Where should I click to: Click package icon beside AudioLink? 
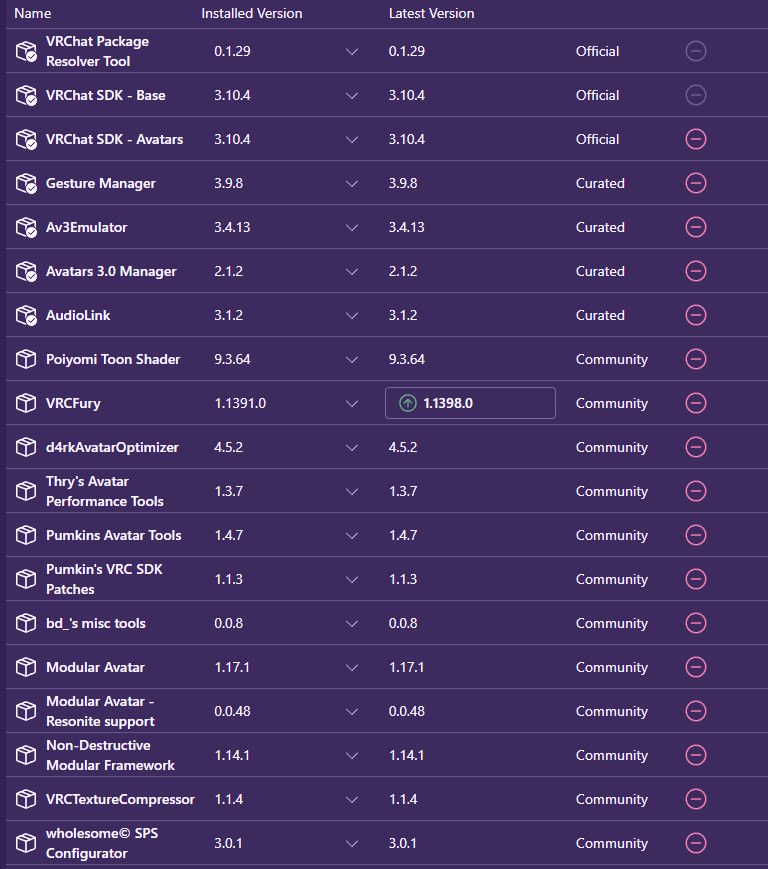26,315
